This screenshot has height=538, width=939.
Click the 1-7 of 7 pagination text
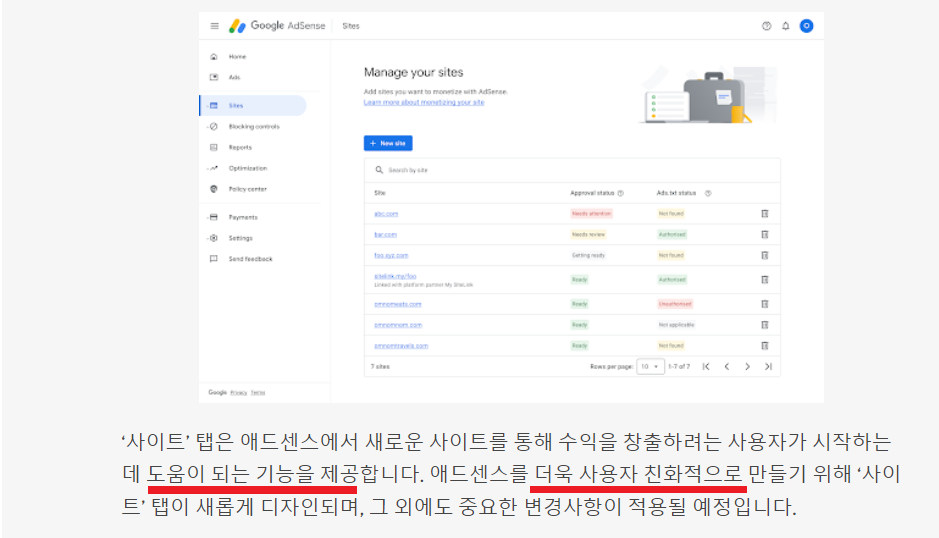pyautogui.click(x=679, y=367)
